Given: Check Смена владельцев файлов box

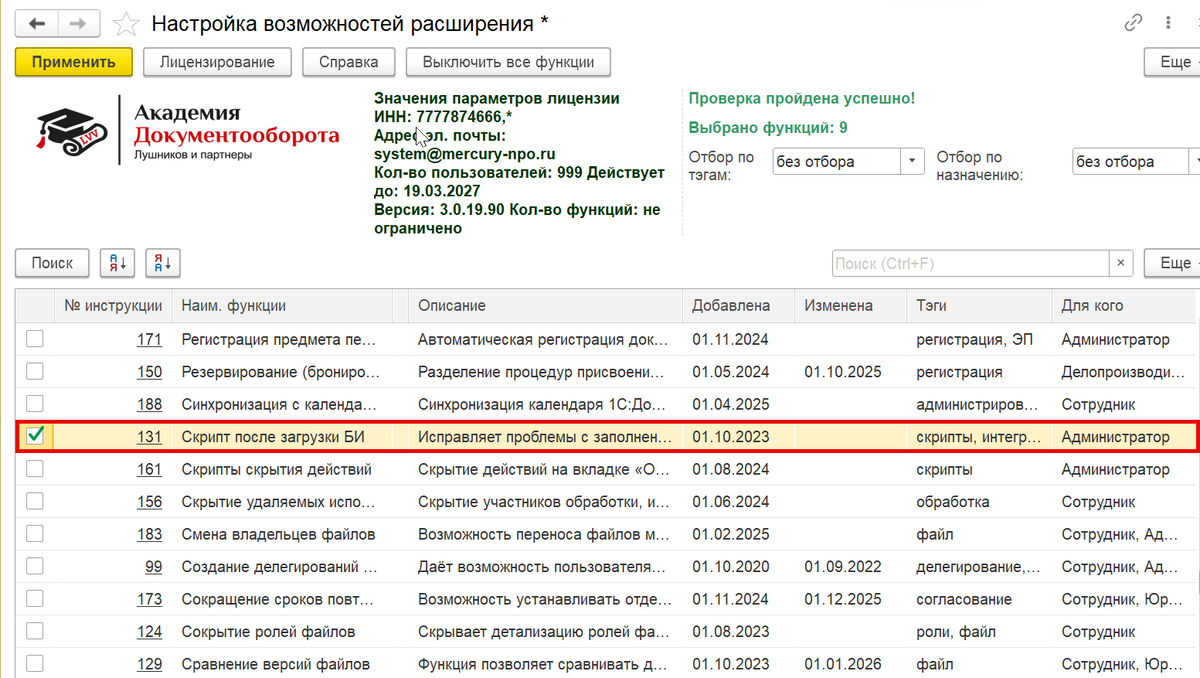Looking at the screenshot, I should (x=35, y=534).
